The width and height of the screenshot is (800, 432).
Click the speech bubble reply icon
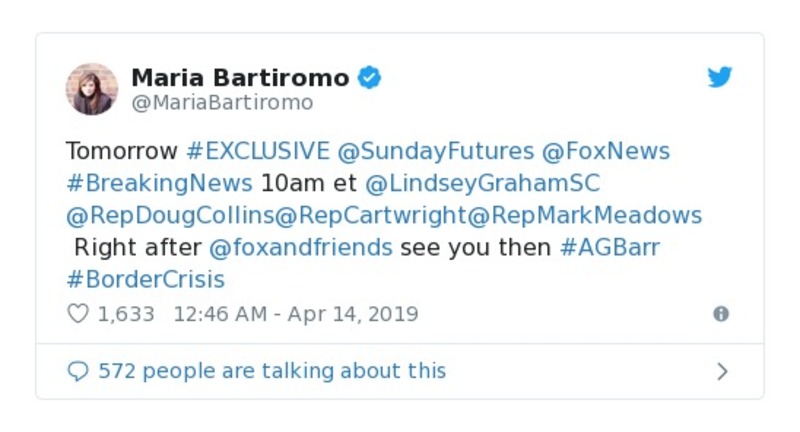[x=78, y=371]
